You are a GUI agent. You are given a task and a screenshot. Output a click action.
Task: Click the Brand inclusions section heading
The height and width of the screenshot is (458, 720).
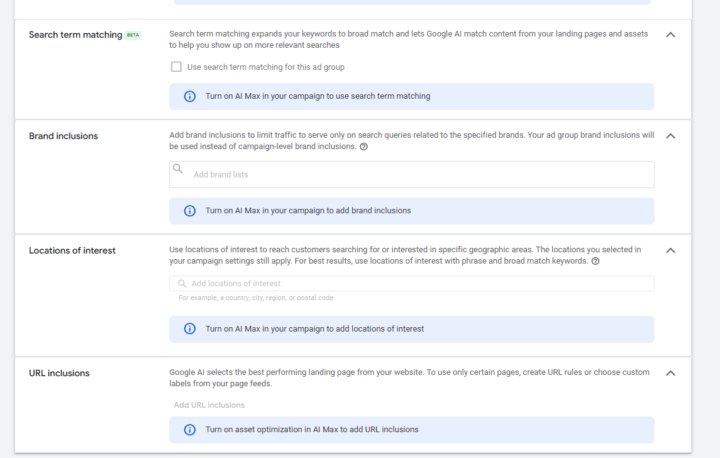click(63, 135)
